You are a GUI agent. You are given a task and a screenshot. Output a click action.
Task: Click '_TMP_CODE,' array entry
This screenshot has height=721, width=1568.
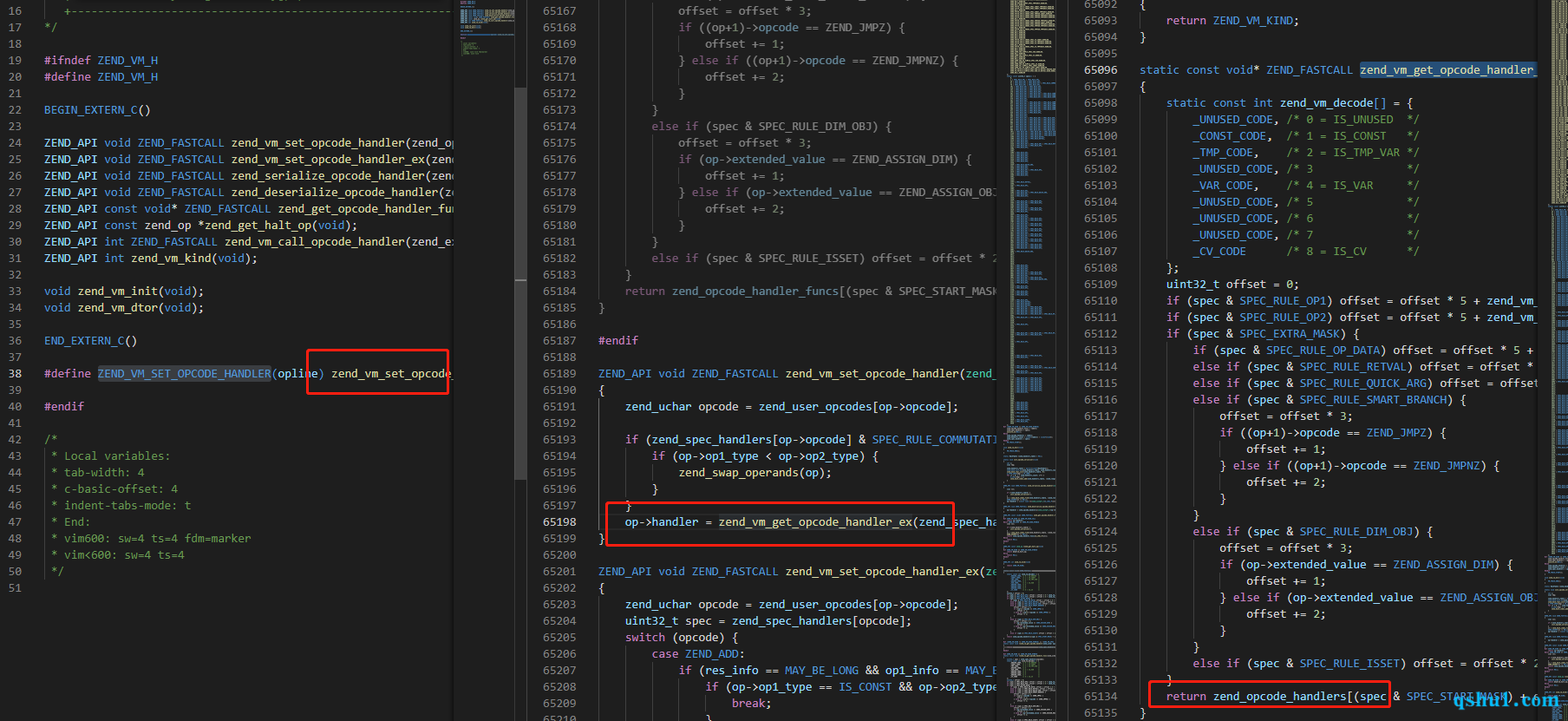[1225, 153]
